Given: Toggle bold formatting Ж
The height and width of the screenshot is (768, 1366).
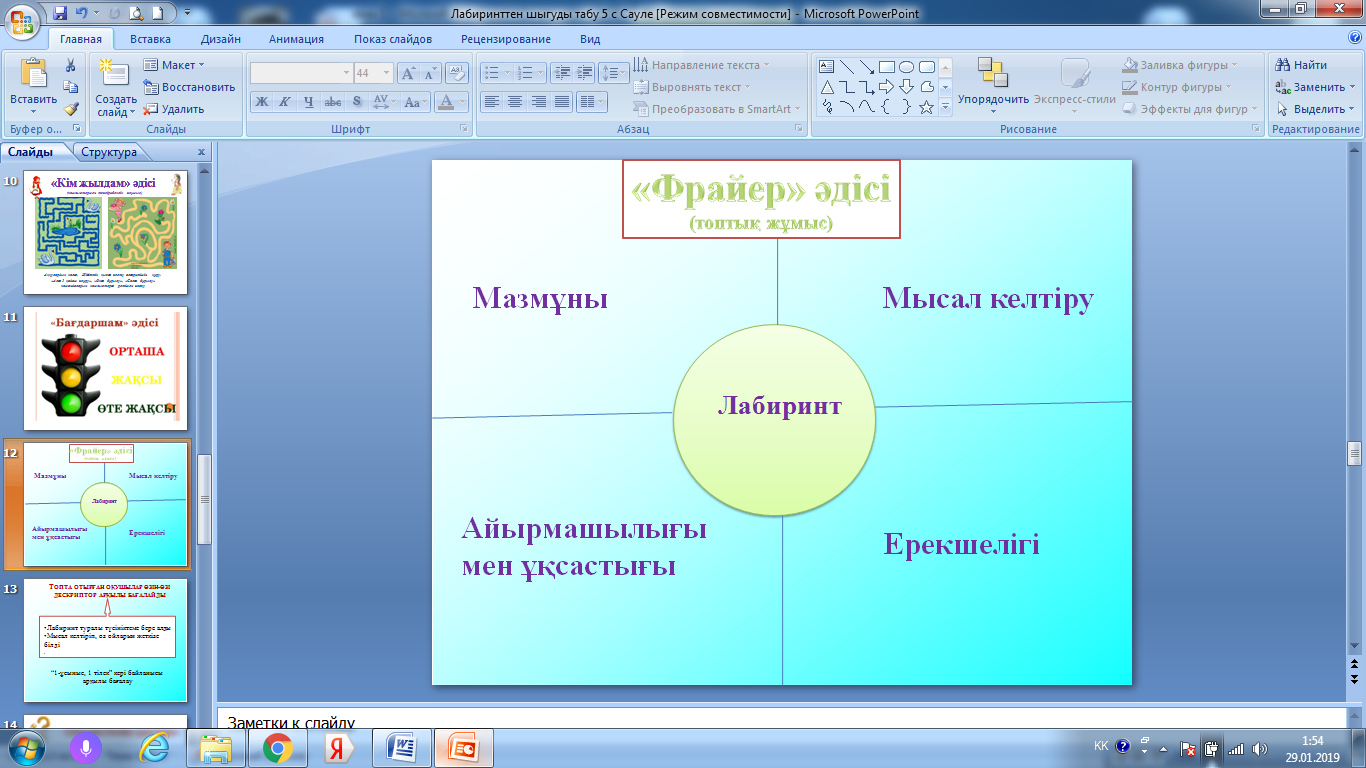Looking at the screenshot, I should 261,101.
